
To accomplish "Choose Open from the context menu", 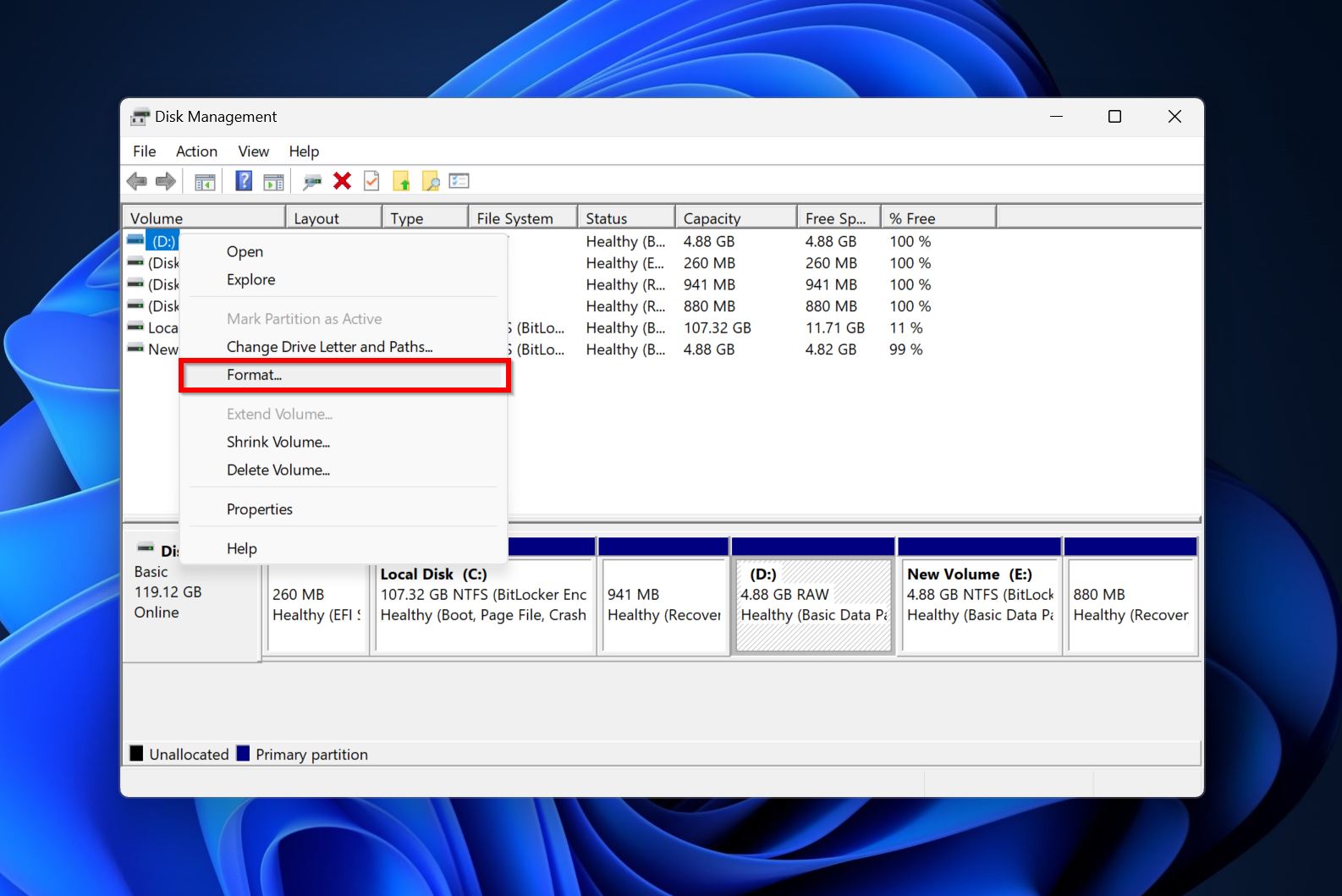I will pos(344,251).
